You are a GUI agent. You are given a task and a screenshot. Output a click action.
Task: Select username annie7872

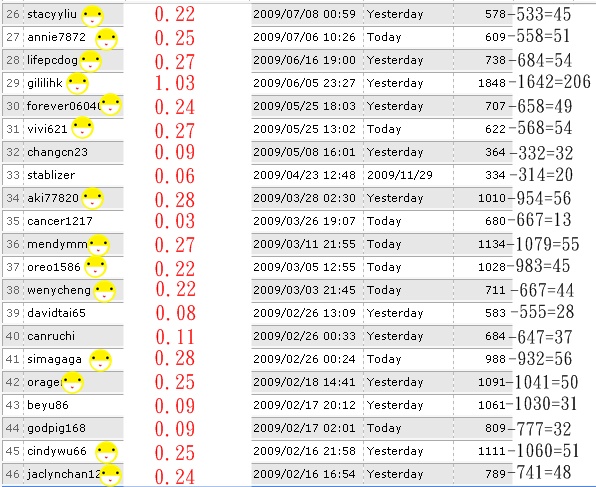[56, 37]
